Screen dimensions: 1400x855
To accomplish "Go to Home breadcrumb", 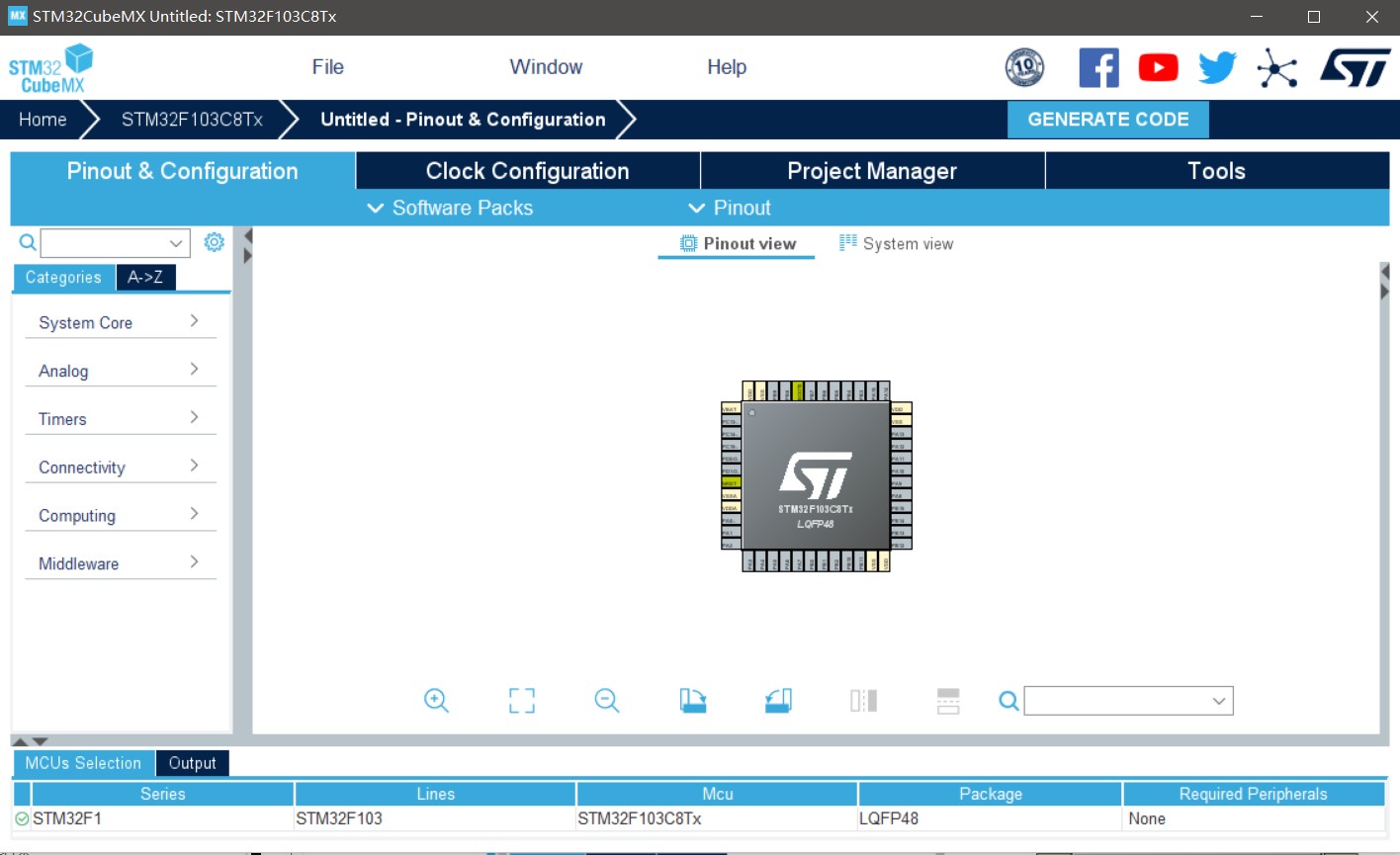I will tap(43, 120).
